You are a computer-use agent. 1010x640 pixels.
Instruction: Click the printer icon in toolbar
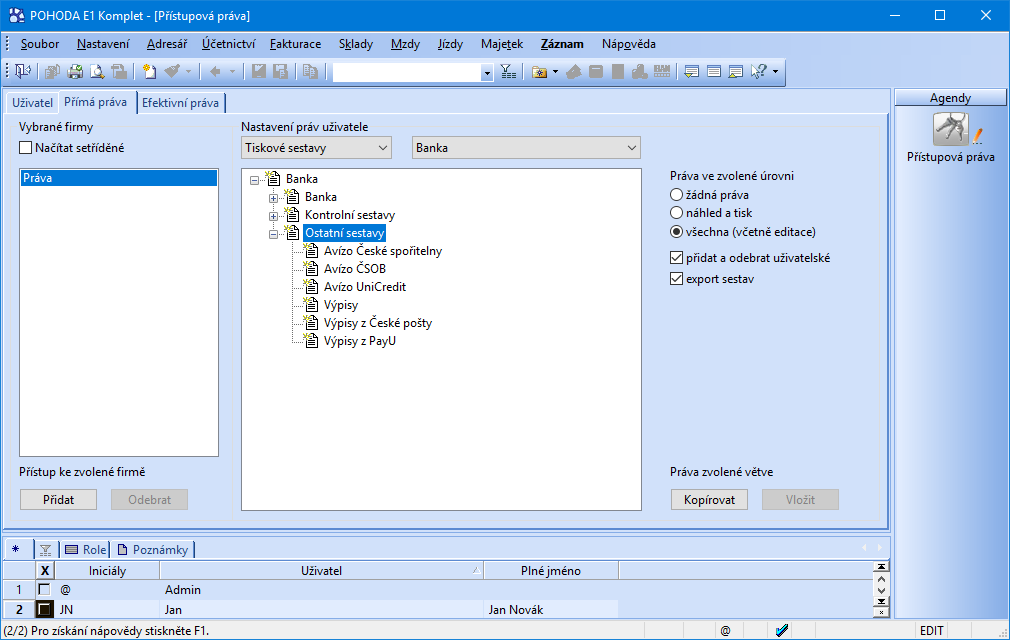75,72
